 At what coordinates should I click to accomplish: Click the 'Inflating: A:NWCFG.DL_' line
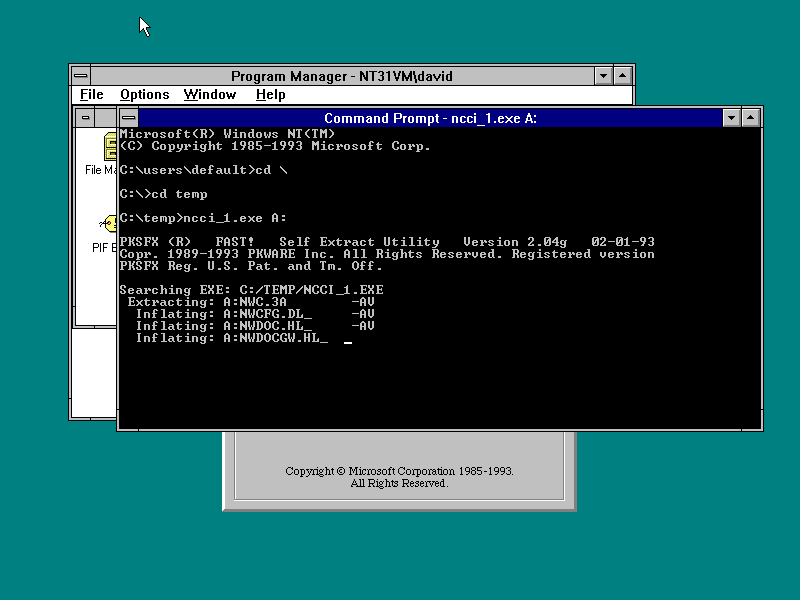tap(255, 314)
